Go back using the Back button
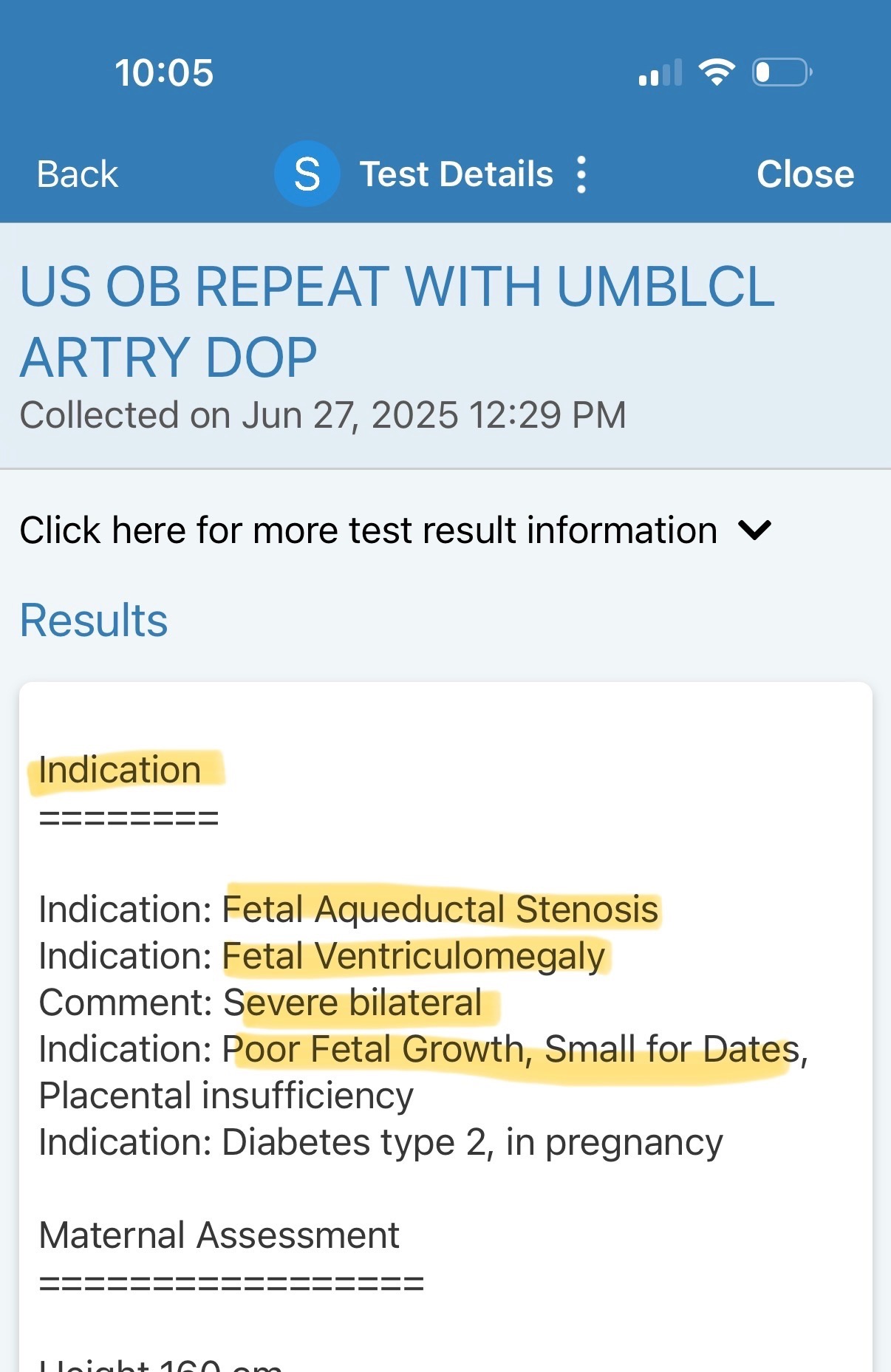The height and width of the screenshot is (1372, 891). pyautogui.click(x=78, y=174)
